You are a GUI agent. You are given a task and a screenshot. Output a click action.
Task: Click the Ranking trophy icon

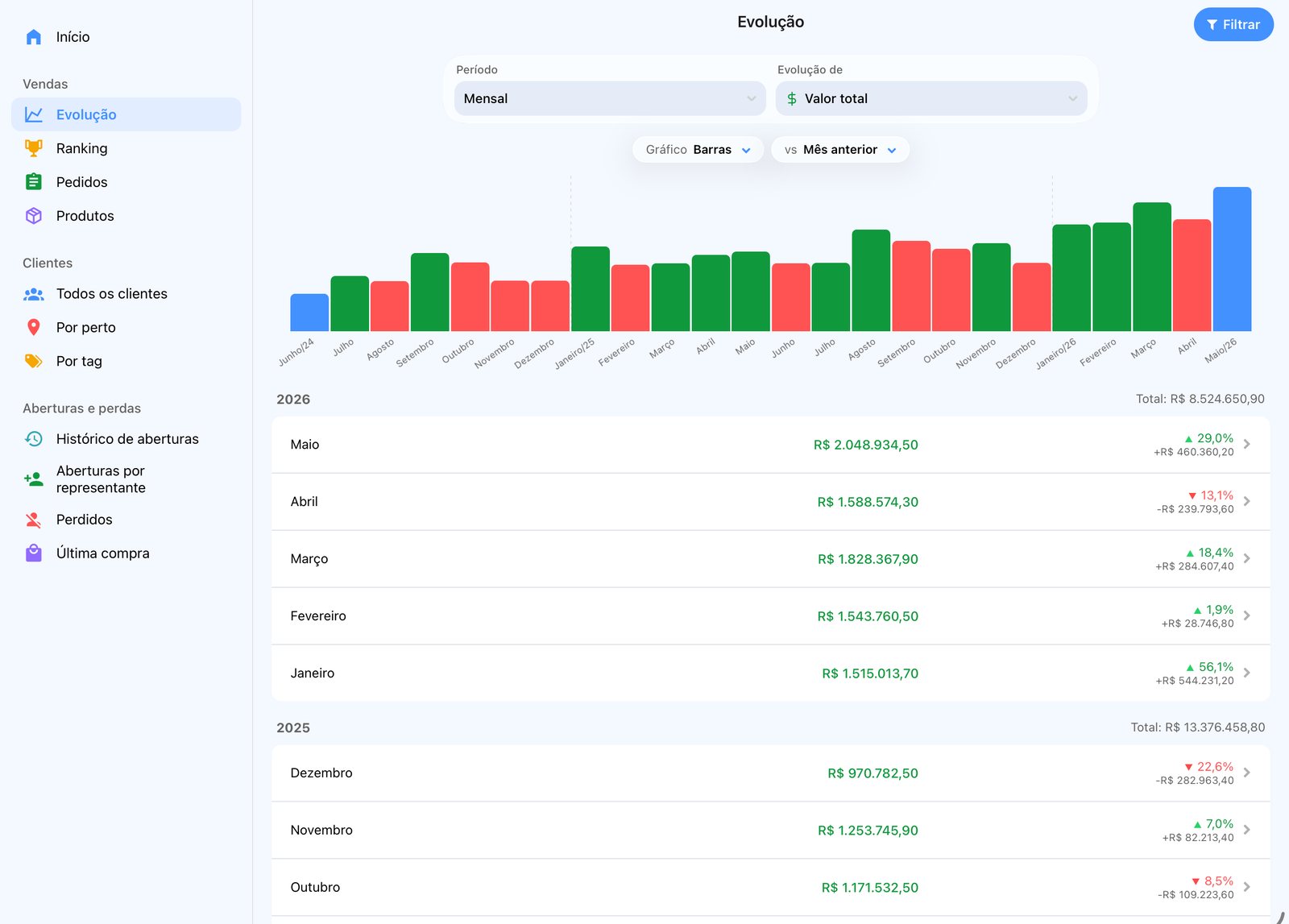point(33,148)
